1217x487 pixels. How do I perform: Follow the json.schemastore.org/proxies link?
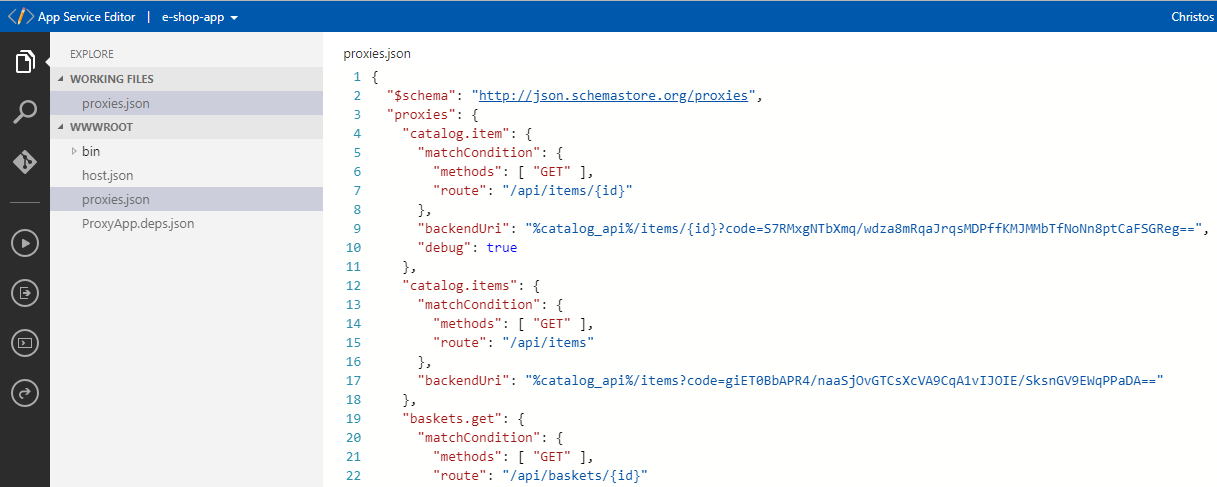coord(614,96)
